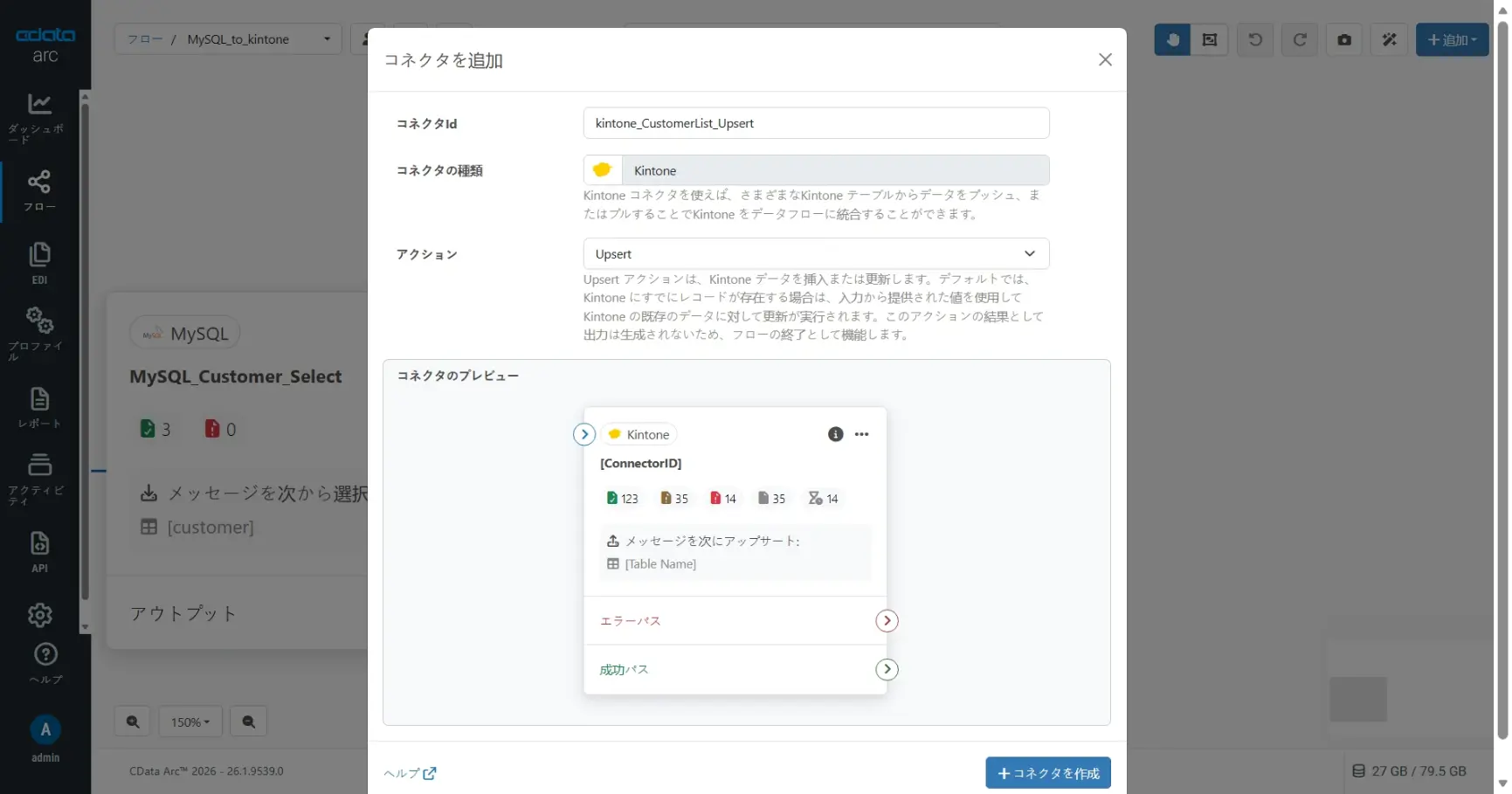Click the error path arrow circle
This screenshot has height=794, width=1512.
(887, 621)
